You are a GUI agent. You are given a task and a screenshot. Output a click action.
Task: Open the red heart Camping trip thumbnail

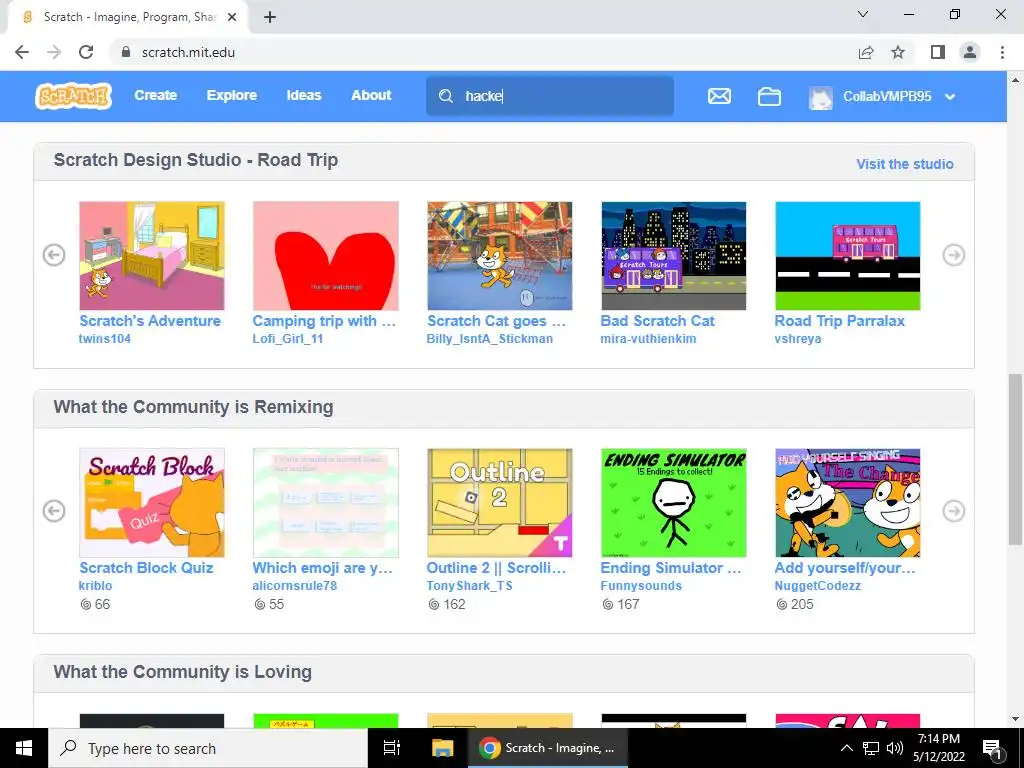[326, 255]
